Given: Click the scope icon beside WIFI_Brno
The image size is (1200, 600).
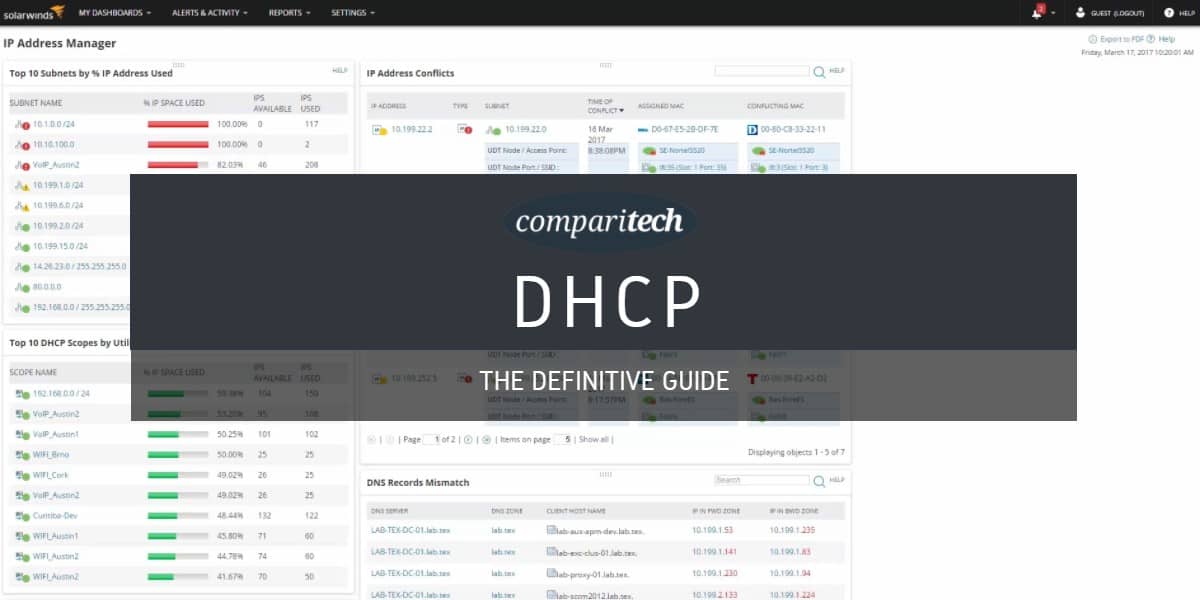Looking at the screenshot, I should (22, 454).
